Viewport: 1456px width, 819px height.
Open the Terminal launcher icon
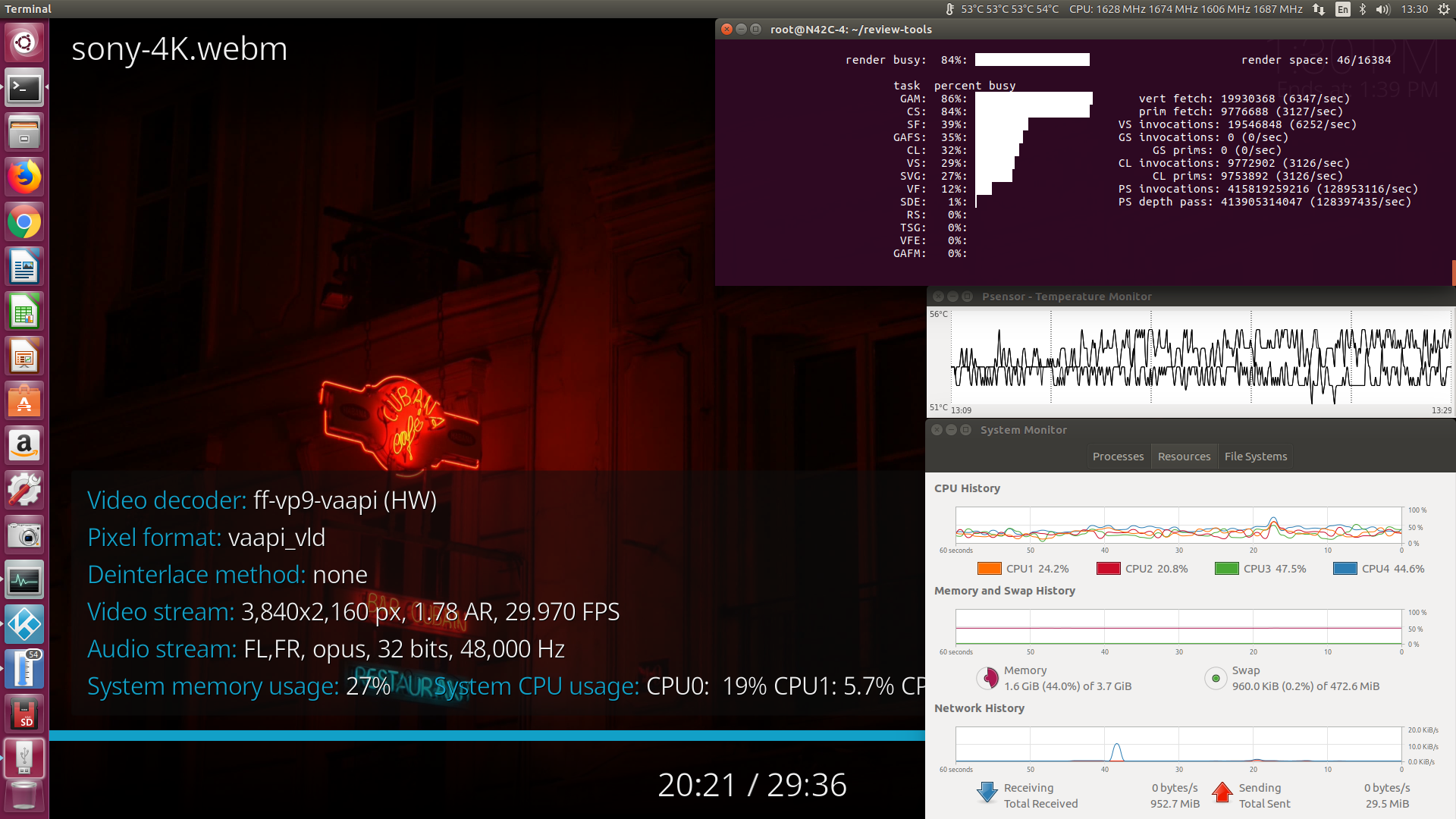coord(24,87)
